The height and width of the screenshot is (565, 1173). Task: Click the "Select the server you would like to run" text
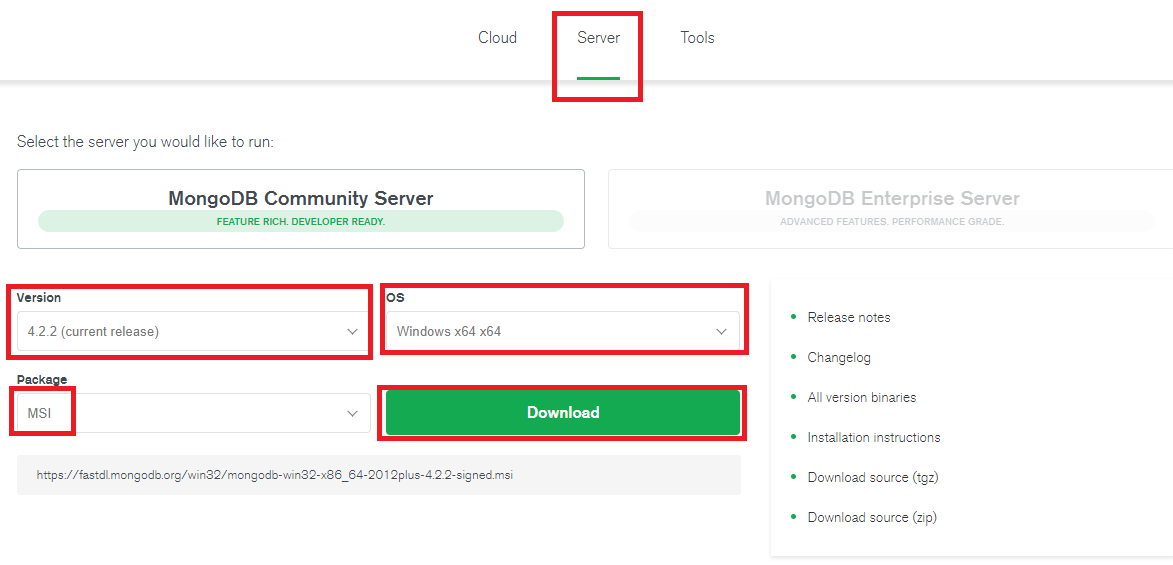tap(145, 141)
